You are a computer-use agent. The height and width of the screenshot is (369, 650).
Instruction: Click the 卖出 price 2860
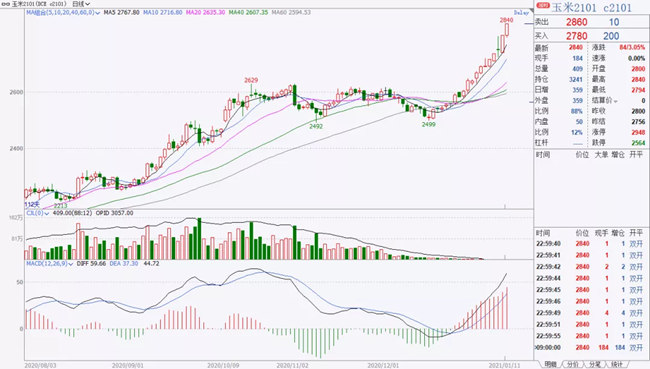pyautogui.click(x=577, y=22)
